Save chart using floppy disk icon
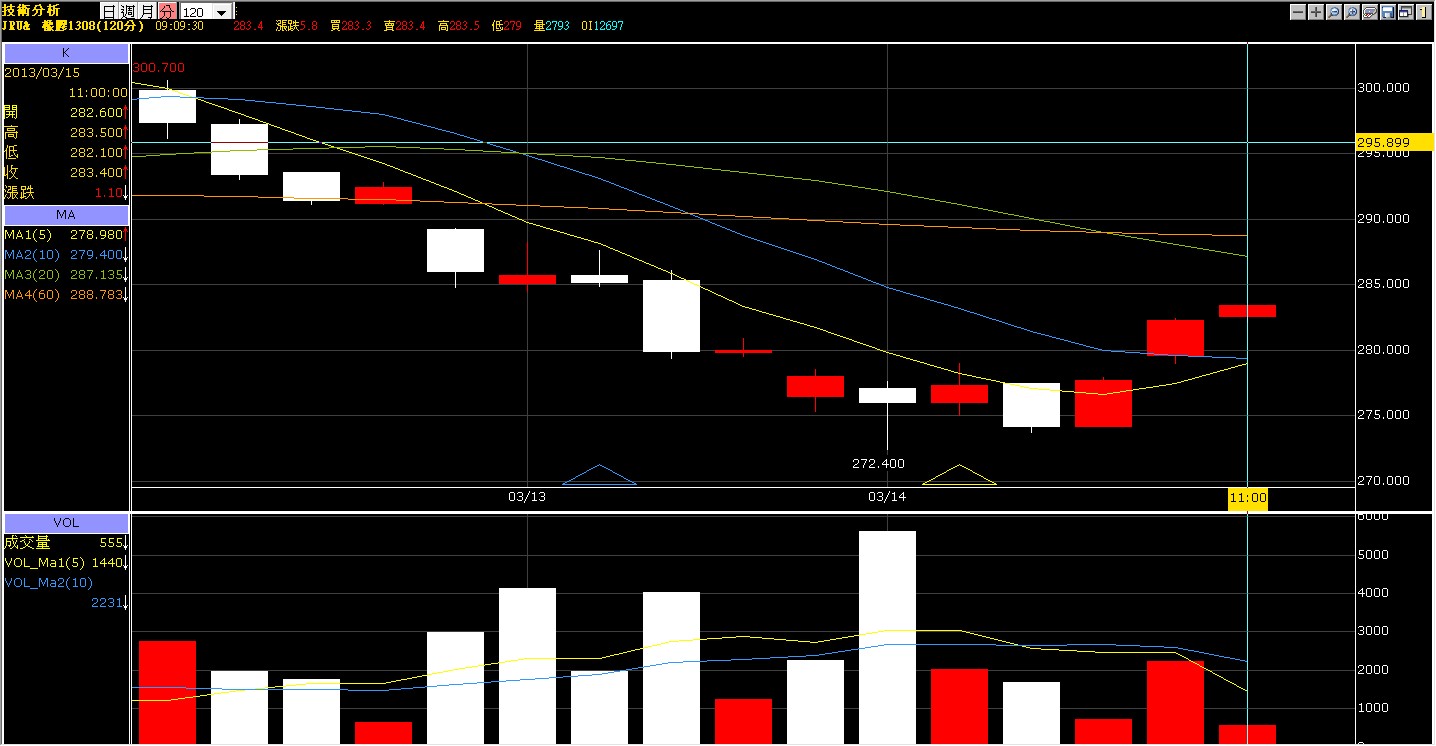 (x=1388, y=12)
